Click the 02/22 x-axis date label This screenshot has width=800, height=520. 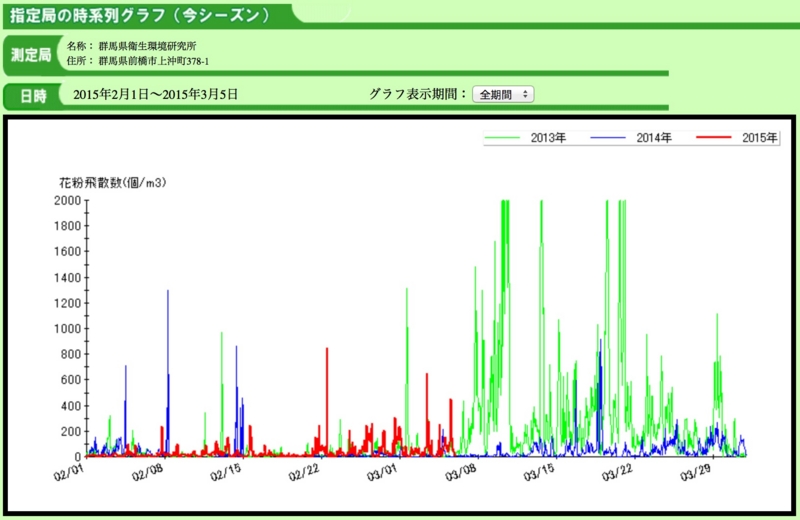304,472
